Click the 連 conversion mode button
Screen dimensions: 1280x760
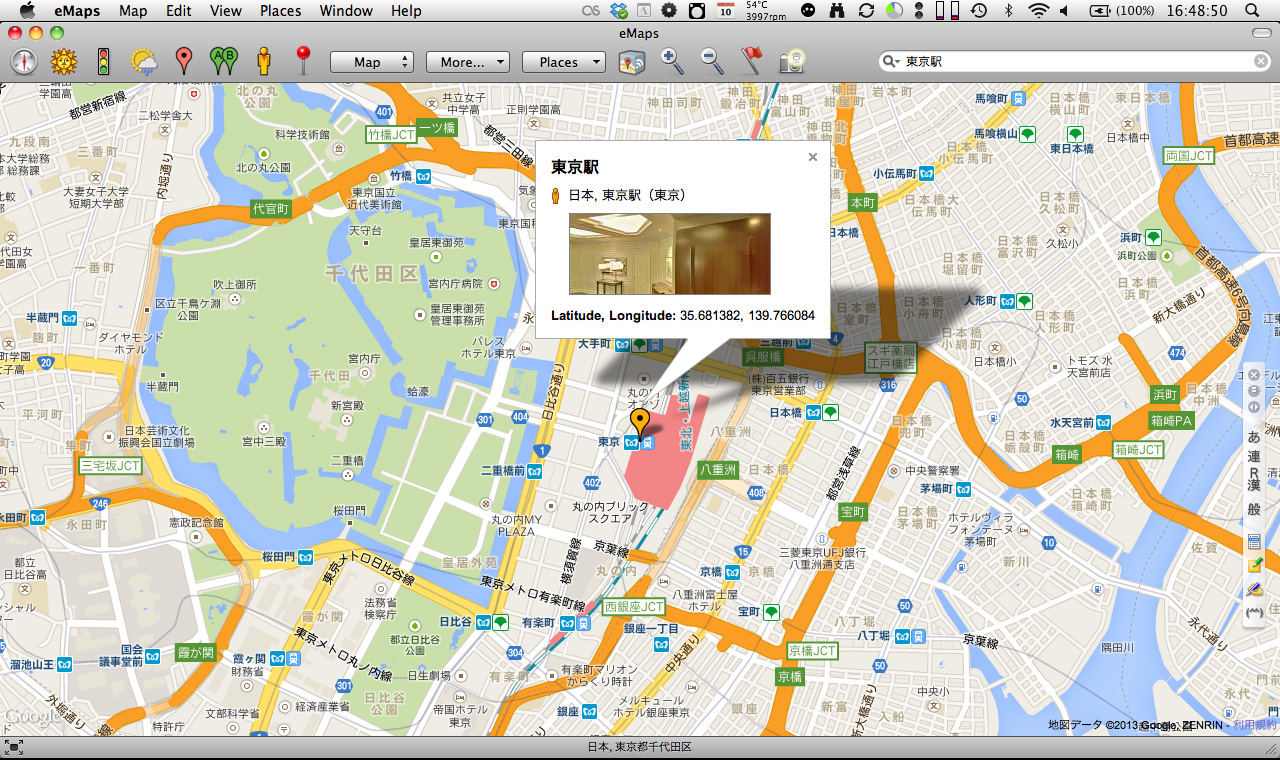pyautogui.click(x=1254, y=456)
